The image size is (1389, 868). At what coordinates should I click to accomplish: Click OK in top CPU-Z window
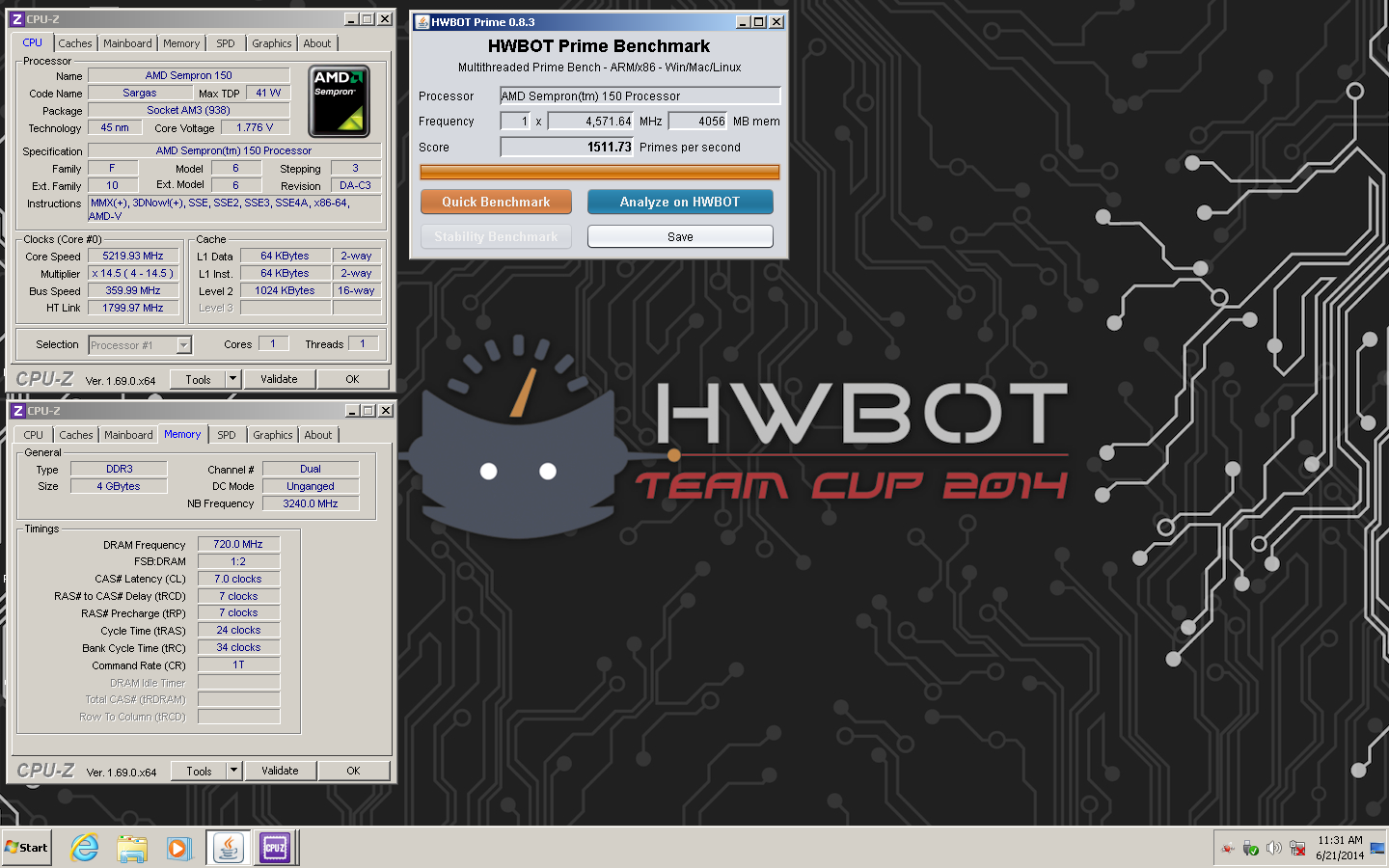click(353, 379)
